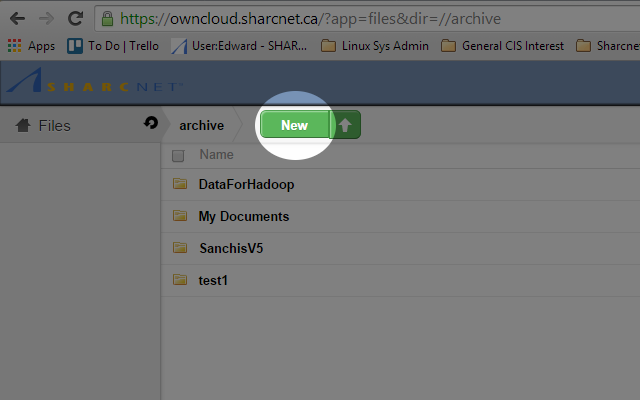The width and height of the screenshot is (640, 400).
Task: Click the browser back arrow
Action: click(17, 18)
